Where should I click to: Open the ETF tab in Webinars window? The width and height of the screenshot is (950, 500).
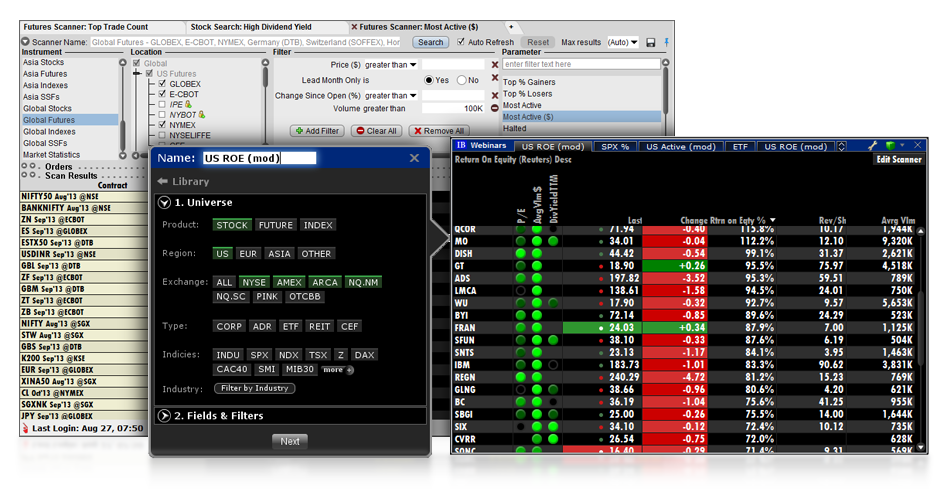click(740, 147)
